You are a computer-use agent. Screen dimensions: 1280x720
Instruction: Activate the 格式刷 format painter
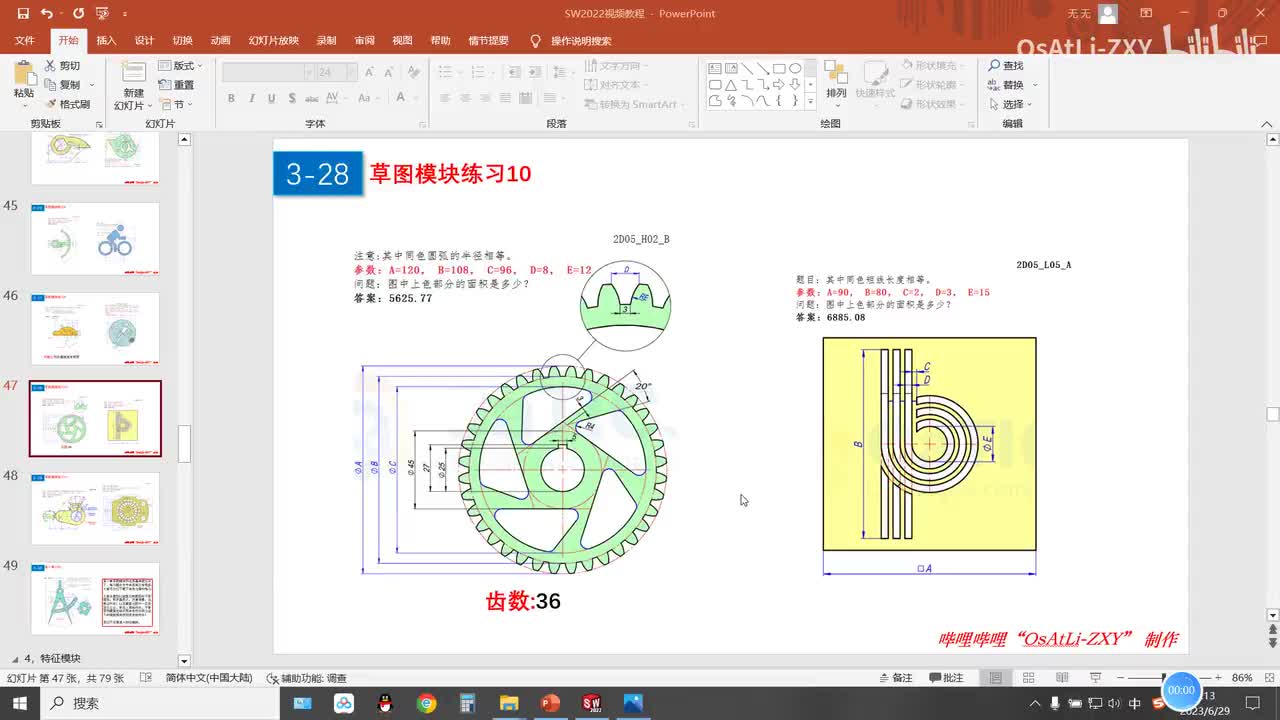pos(68,104)
